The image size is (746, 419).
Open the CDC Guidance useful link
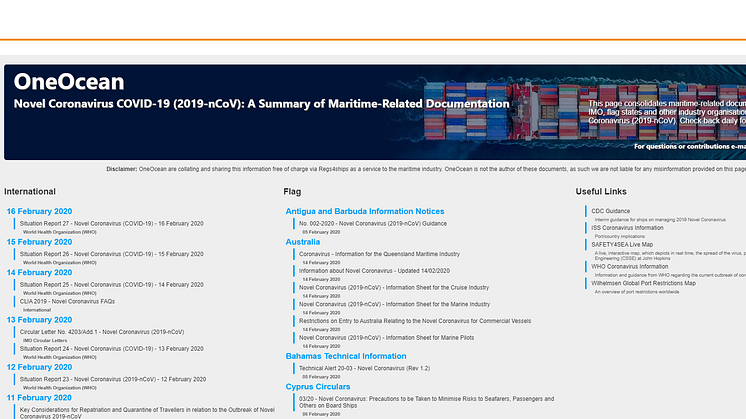pyautogui.click(x=610, y=211)
